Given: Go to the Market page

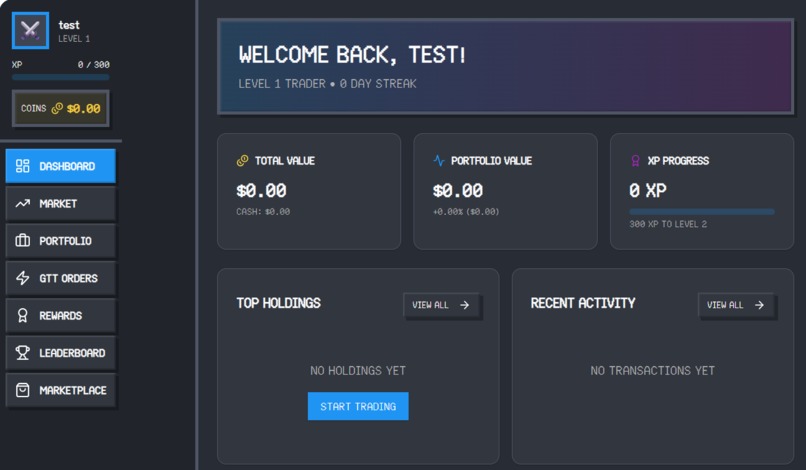Looking at the screenshot, I should tap(61, 204).
